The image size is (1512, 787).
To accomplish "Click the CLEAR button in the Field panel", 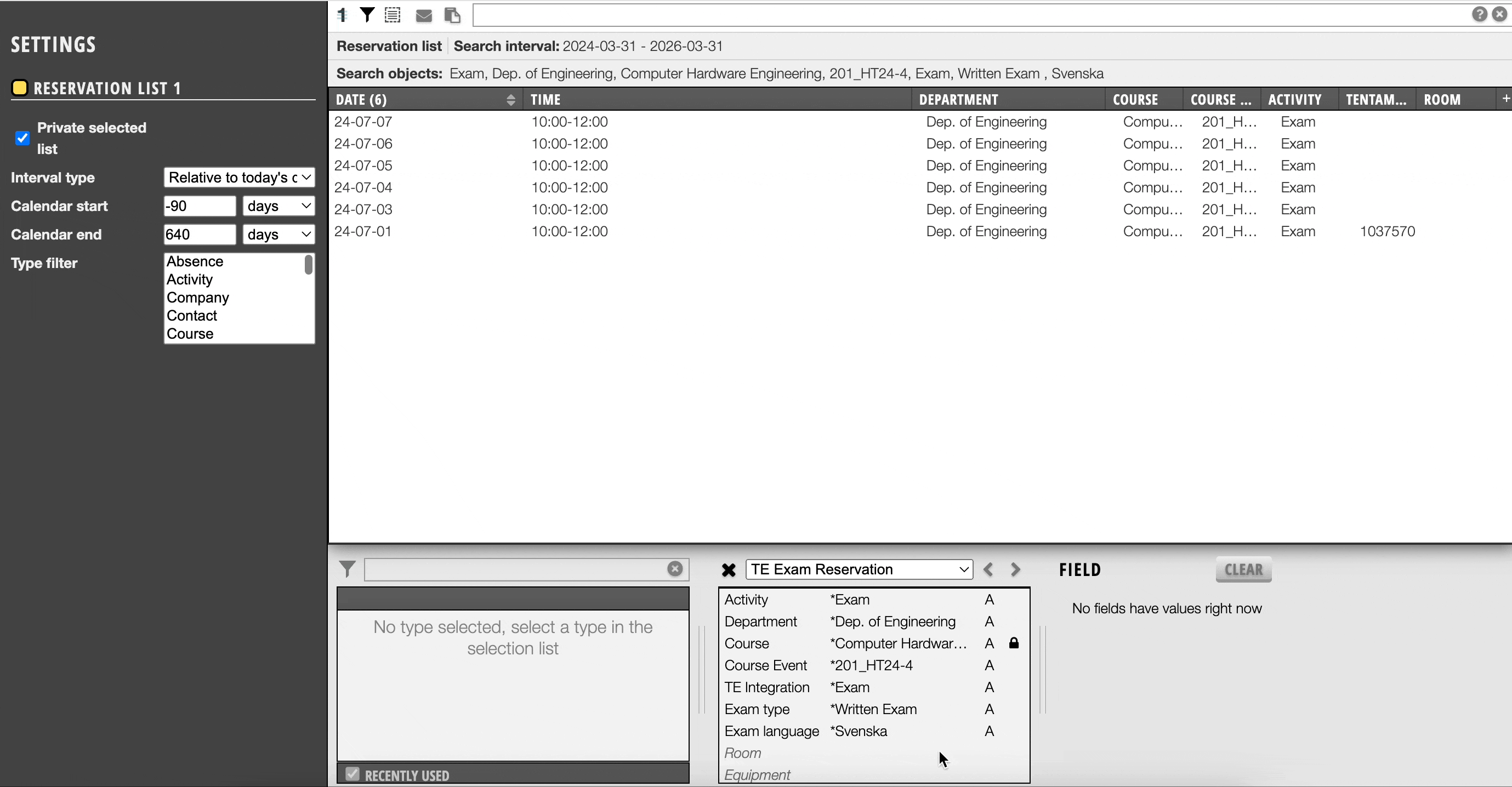I will pyautogui.click(x=1243, y=569).
